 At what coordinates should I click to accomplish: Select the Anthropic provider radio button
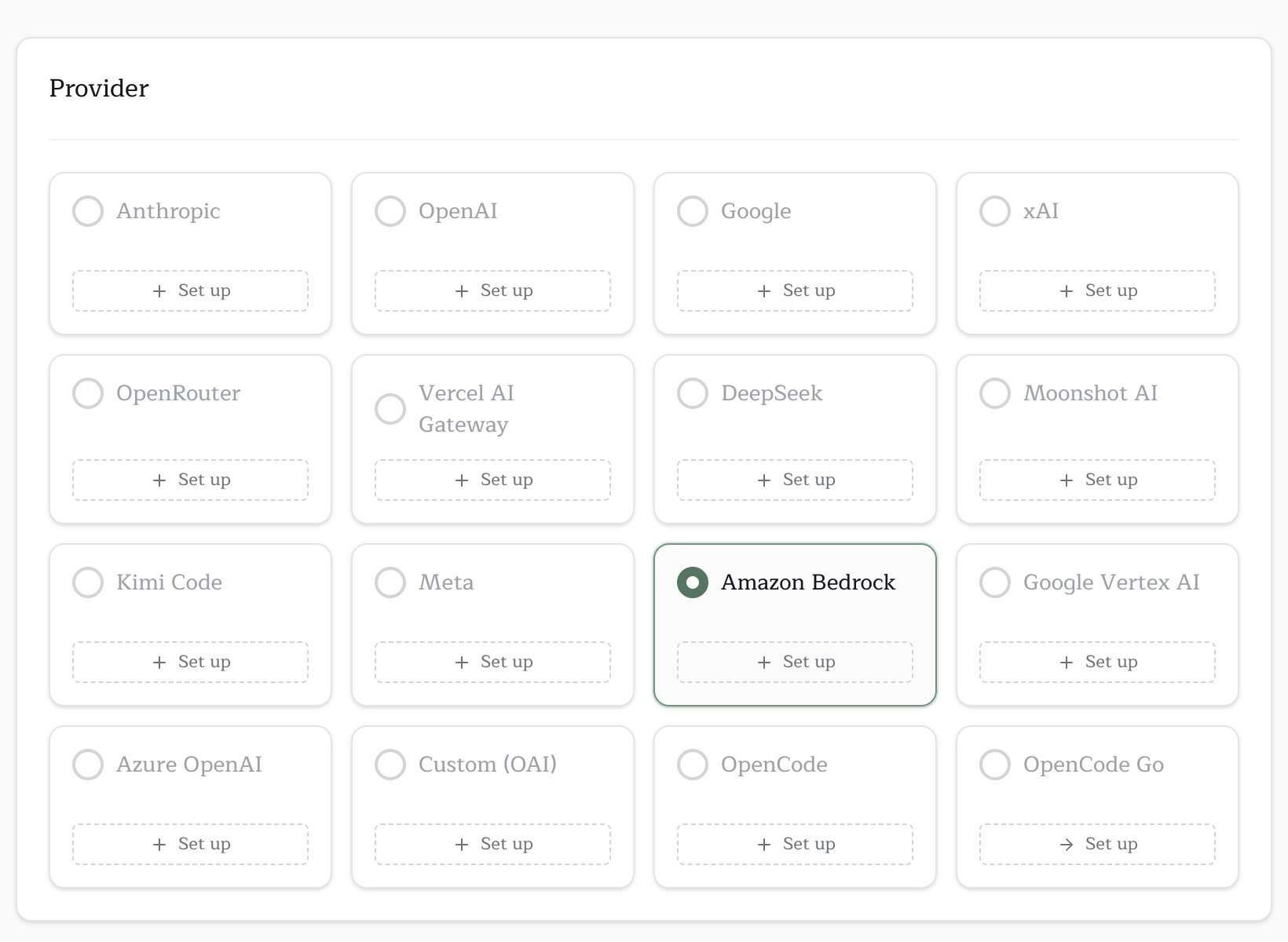(x=88, y=211)
